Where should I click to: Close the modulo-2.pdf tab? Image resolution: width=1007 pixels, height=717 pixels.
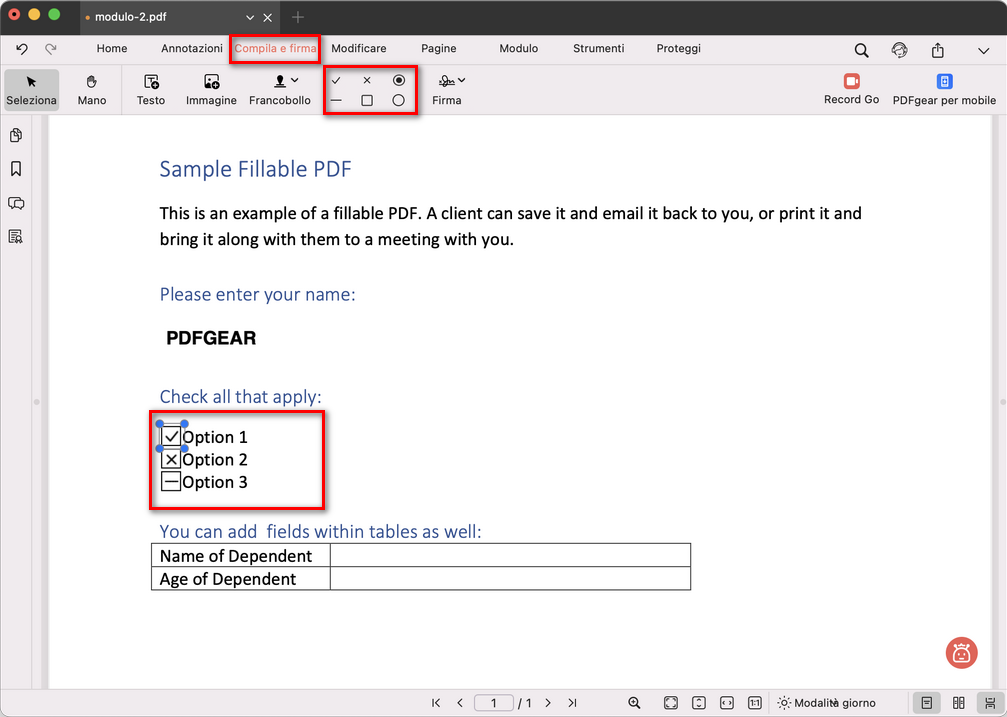tap(268, 18)
